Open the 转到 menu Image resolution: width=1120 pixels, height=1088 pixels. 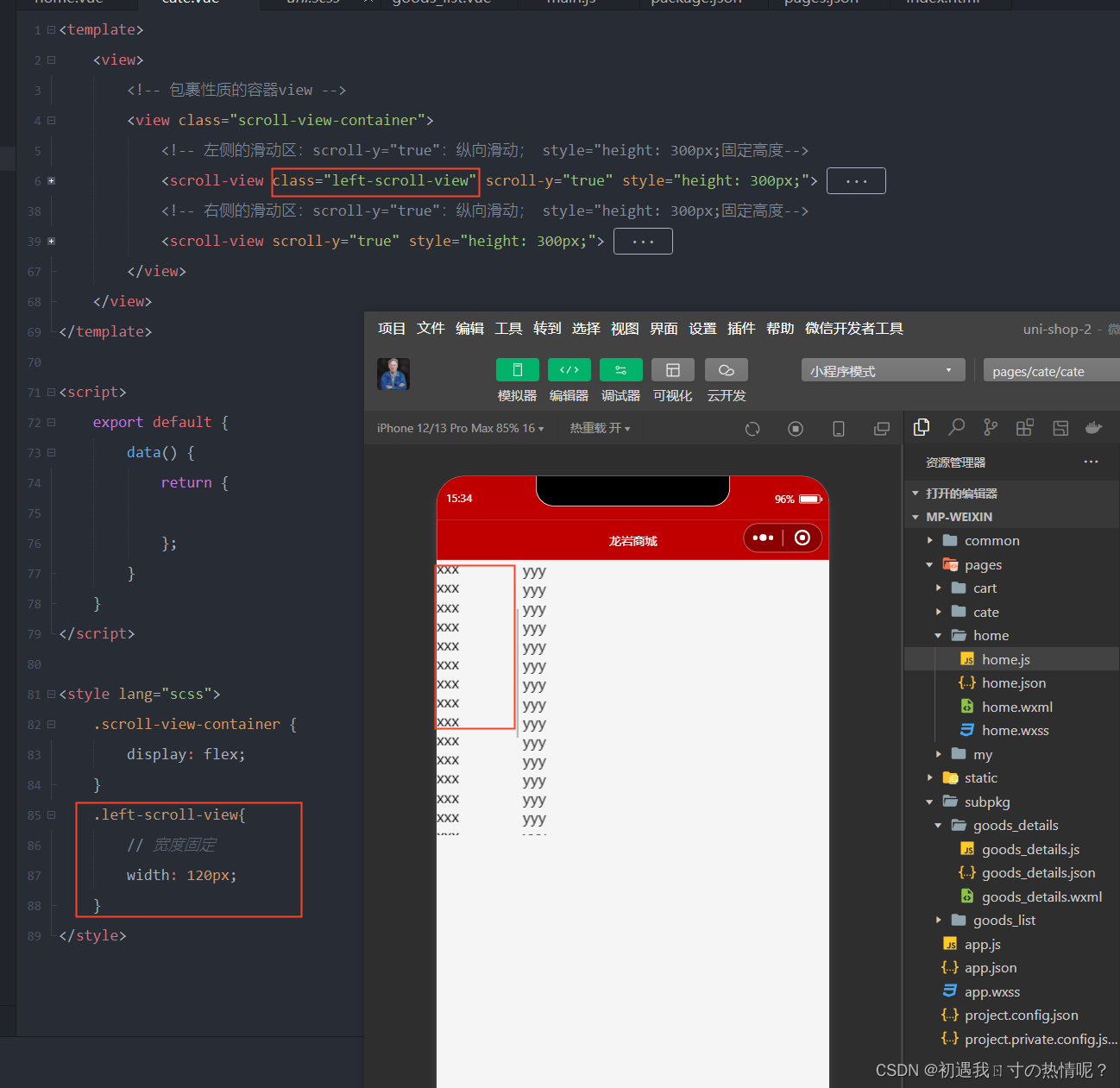coord(547,328)
